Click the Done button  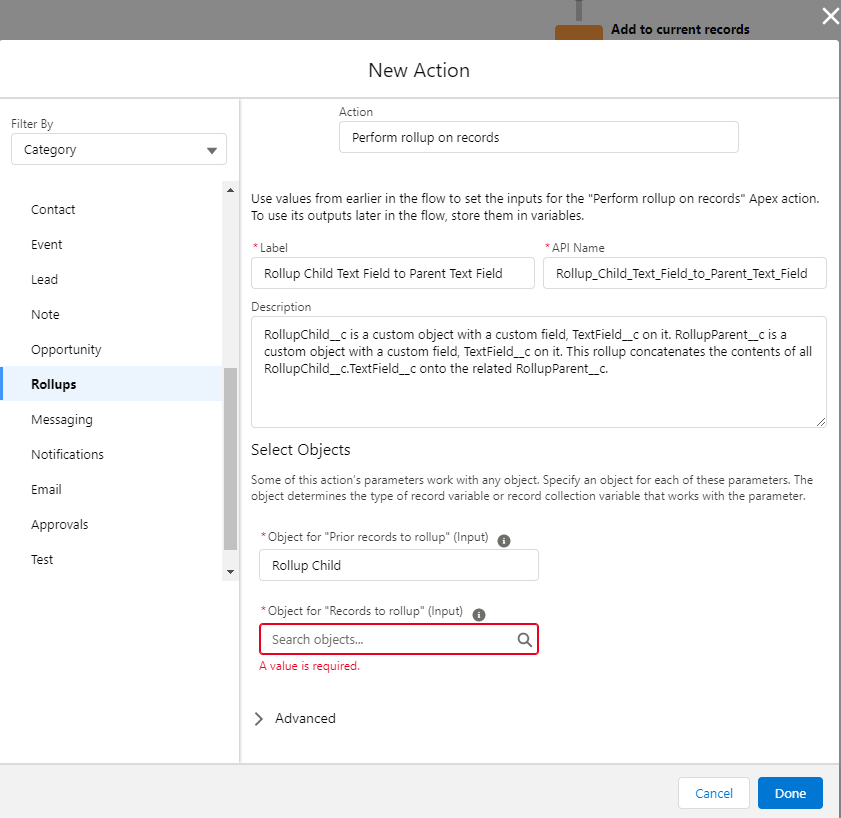pos(790,793)
